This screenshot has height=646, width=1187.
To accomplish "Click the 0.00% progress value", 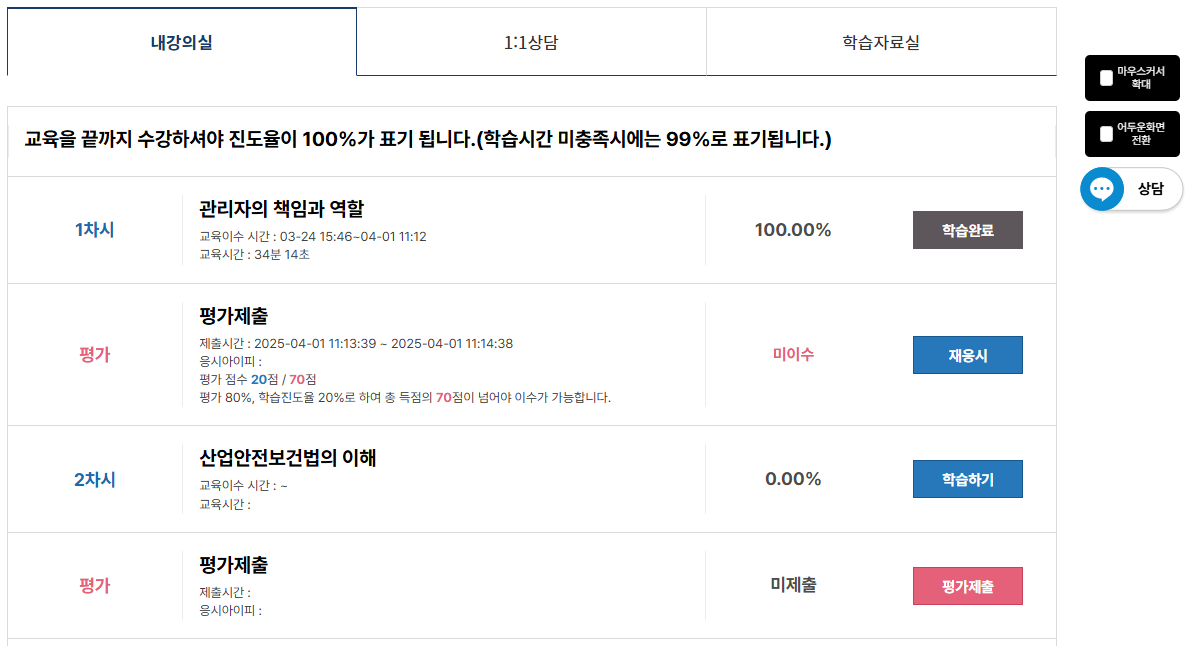I will pos(793,479).
